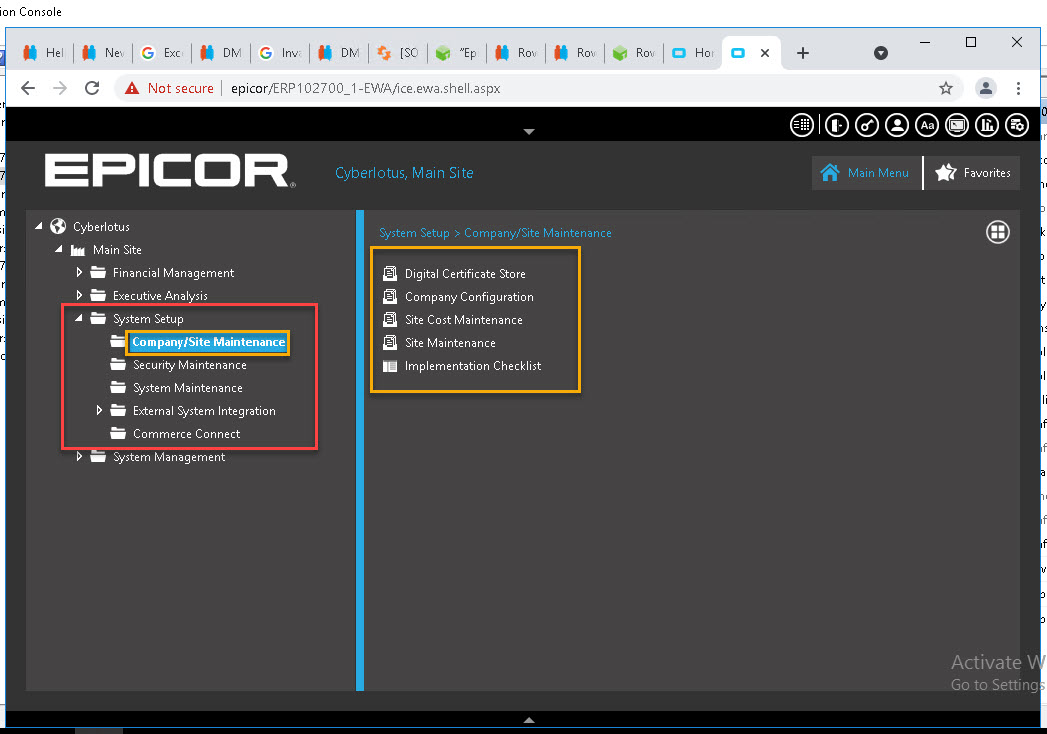Viewport: 1047px width, 734px height.
Task: Click the Site Cost Maintenance document icon
Action: click(390, 319)
